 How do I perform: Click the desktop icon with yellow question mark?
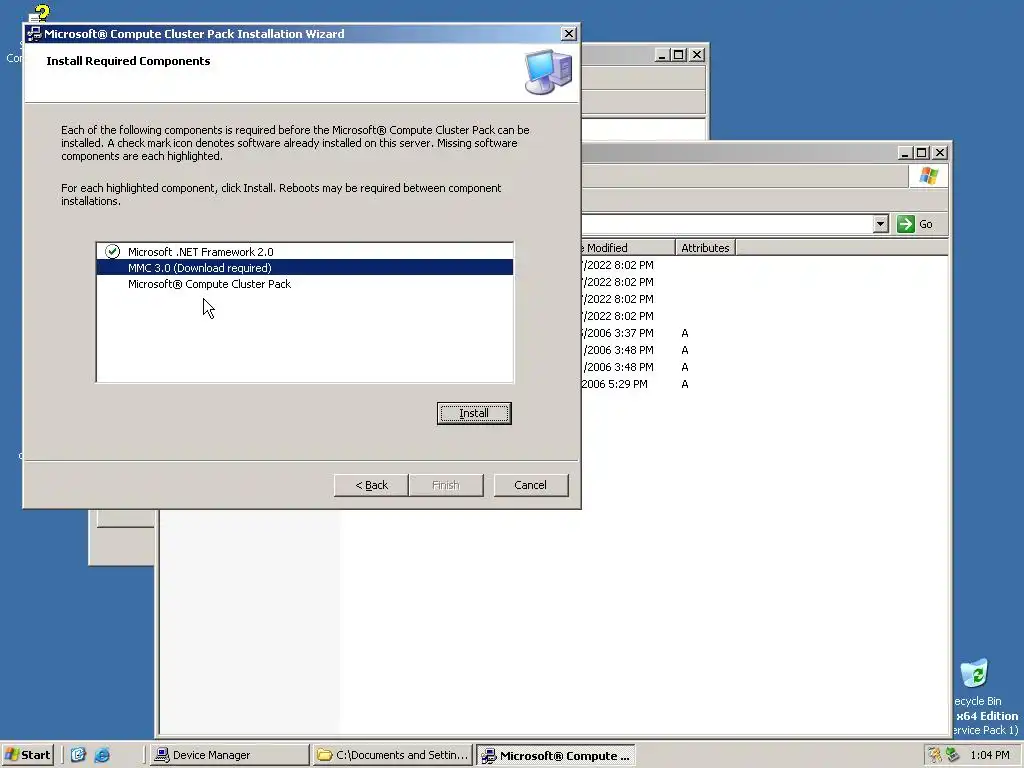coord(38,14)
